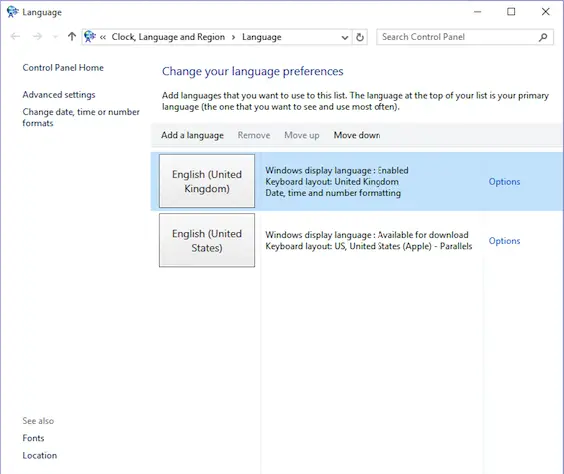
Task: Click 'Windows display language : Enabled' text
Action: pyautogui.click(x=337, y=170)
